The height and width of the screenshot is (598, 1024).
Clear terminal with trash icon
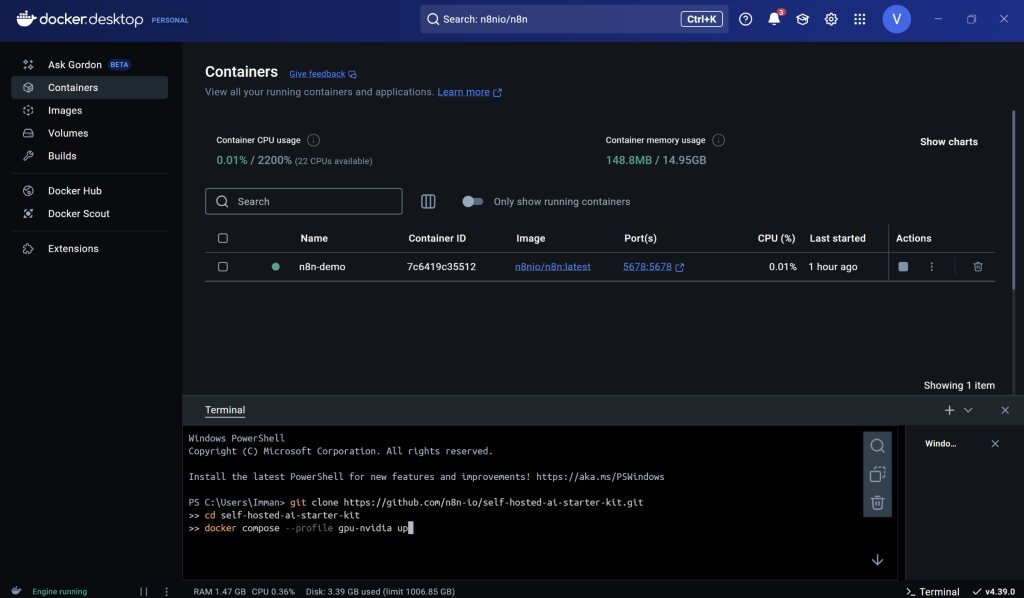877,503
